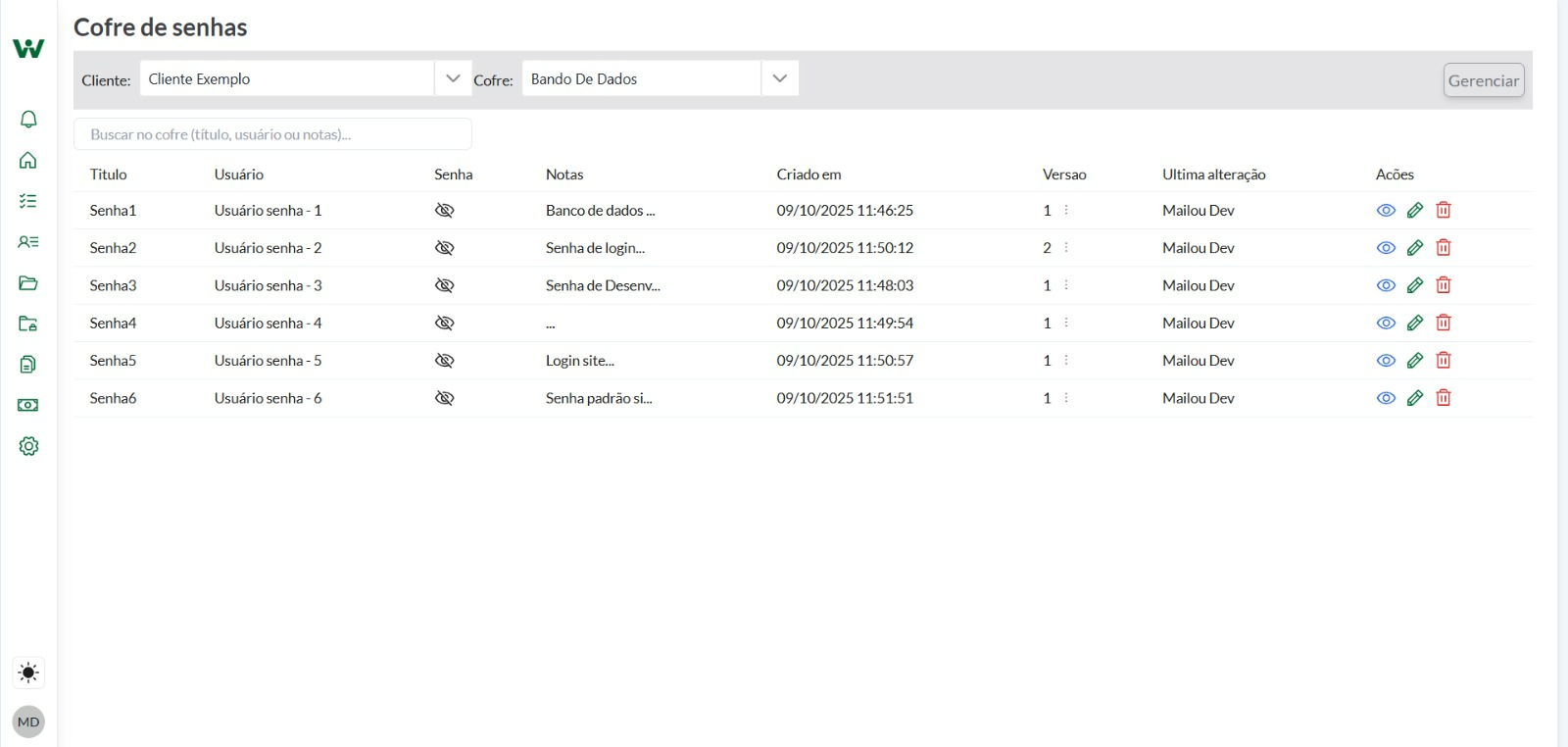Viewport: 1568px width, 747px height.
Task: Select note 'Banco de dados ...'
Action: coord(601,211)
